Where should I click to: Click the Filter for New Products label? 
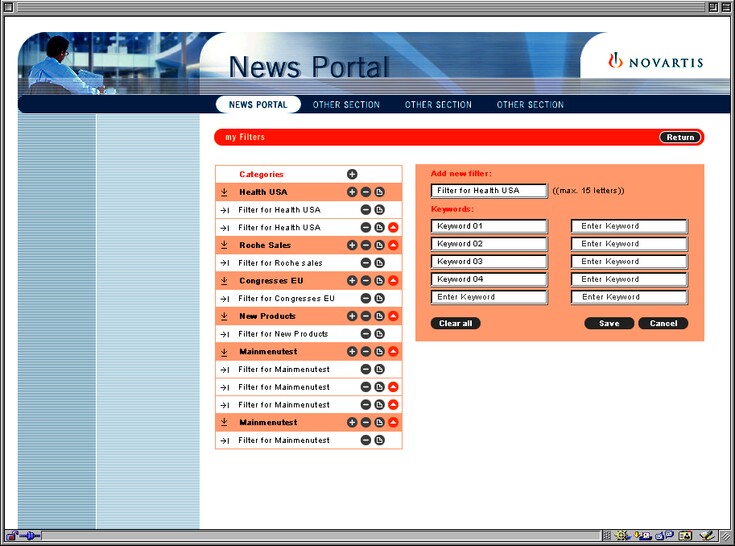(283, 334)
